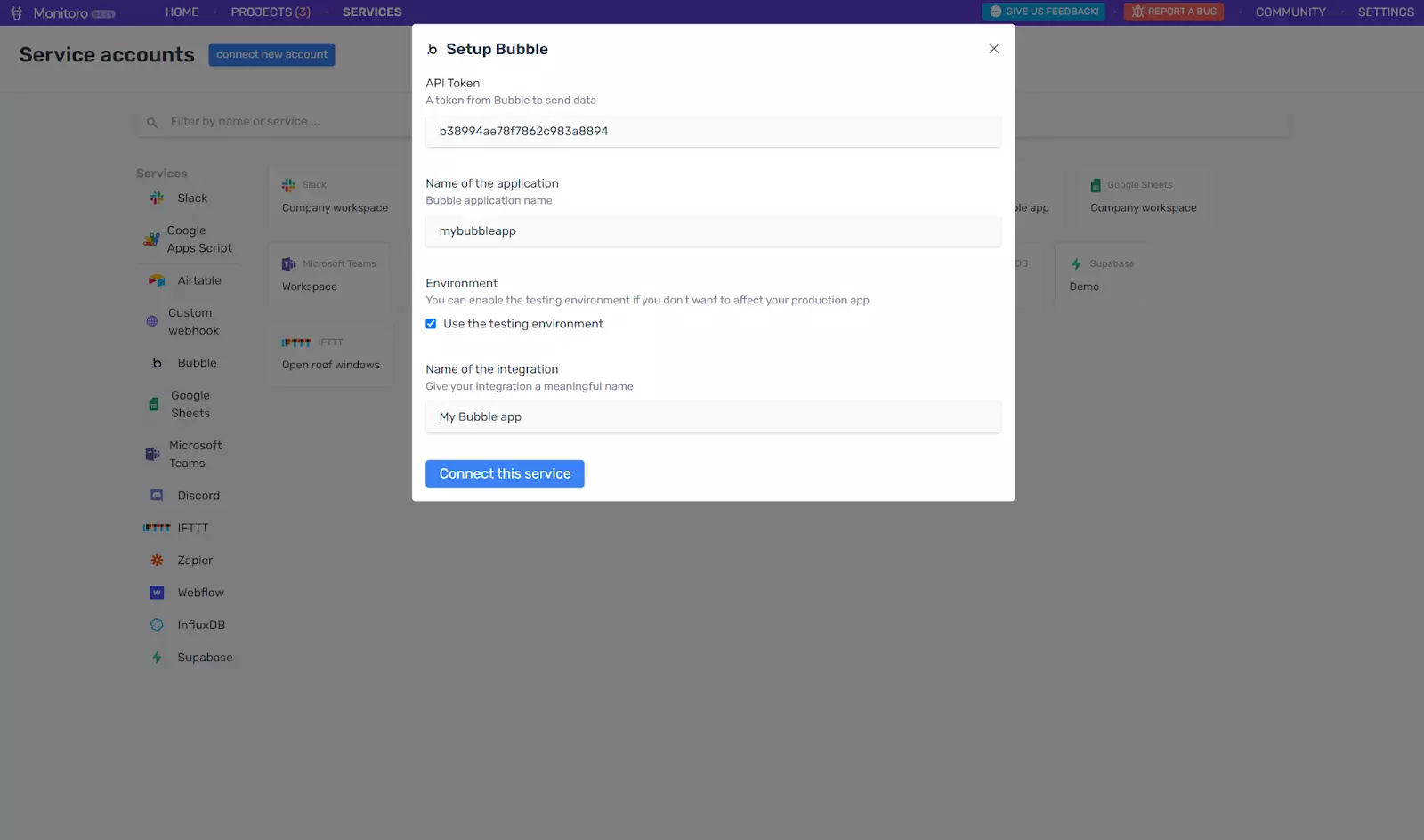Select the Zapier icon in services
This screenshot has width=1424, height=840.
click(157, 560)
